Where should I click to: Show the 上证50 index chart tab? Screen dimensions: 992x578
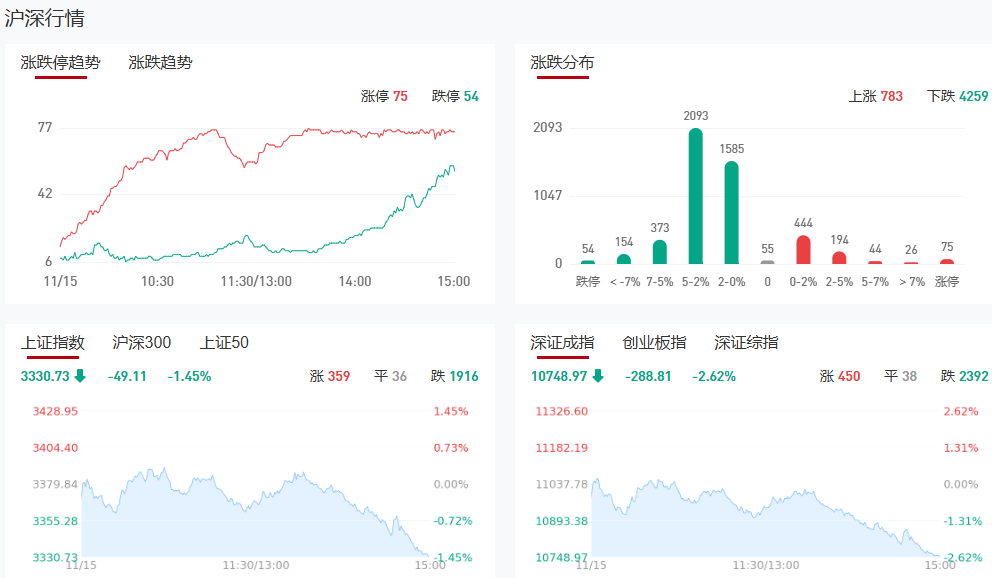[x=224, y=343]
